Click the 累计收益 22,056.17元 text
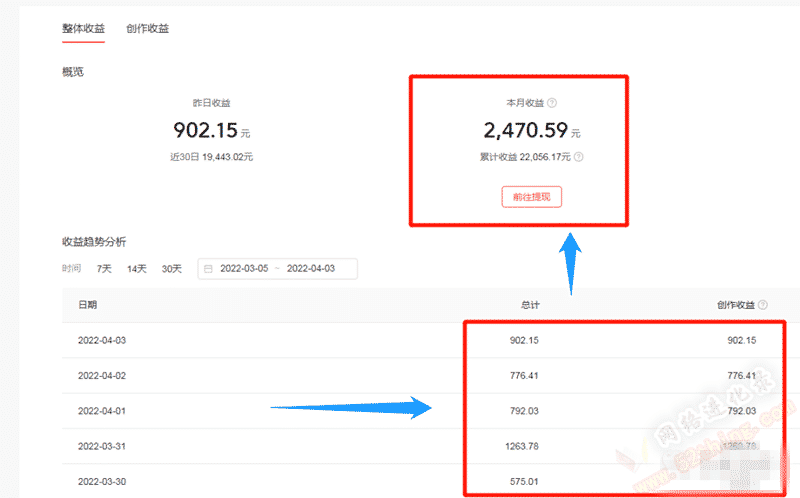The image size is (800, 498). (x=525, y=157)
